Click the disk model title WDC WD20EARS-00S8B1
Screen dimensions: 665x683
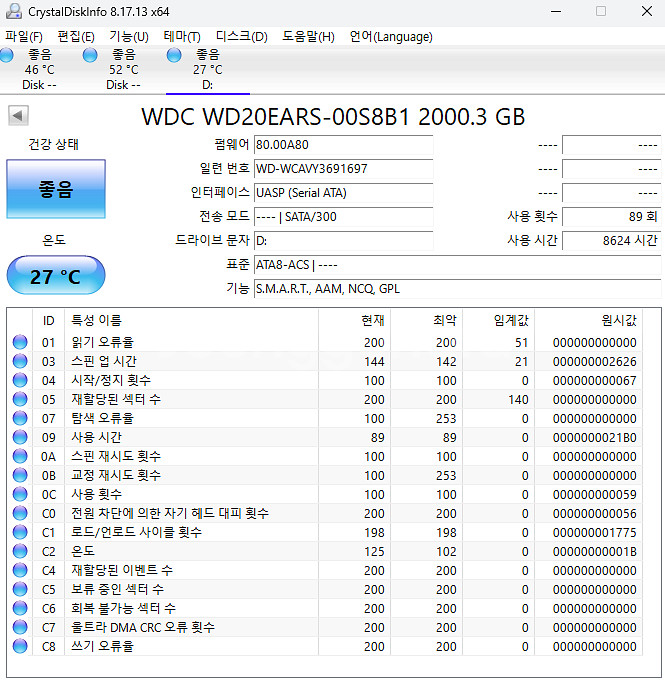point(333,117)
